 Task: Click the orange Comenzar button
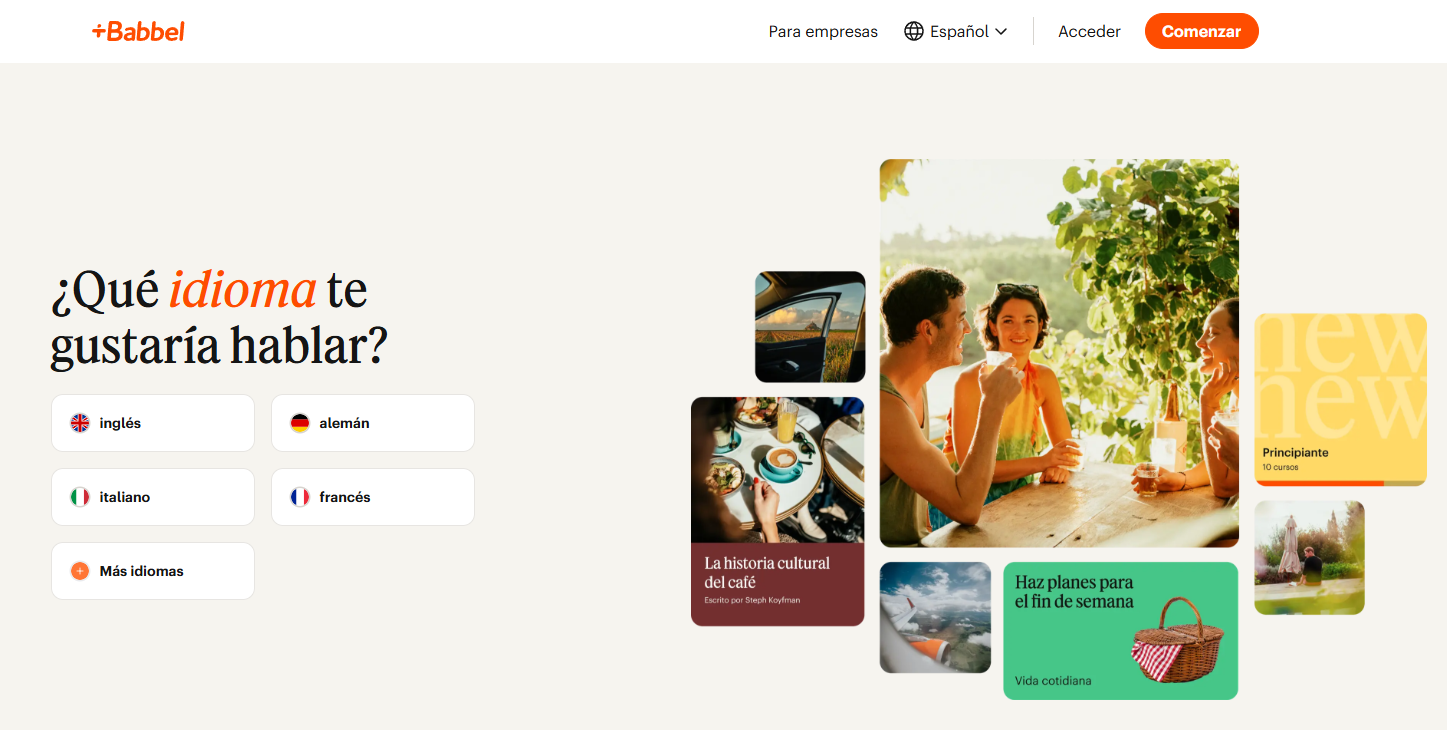point(1201,31)
